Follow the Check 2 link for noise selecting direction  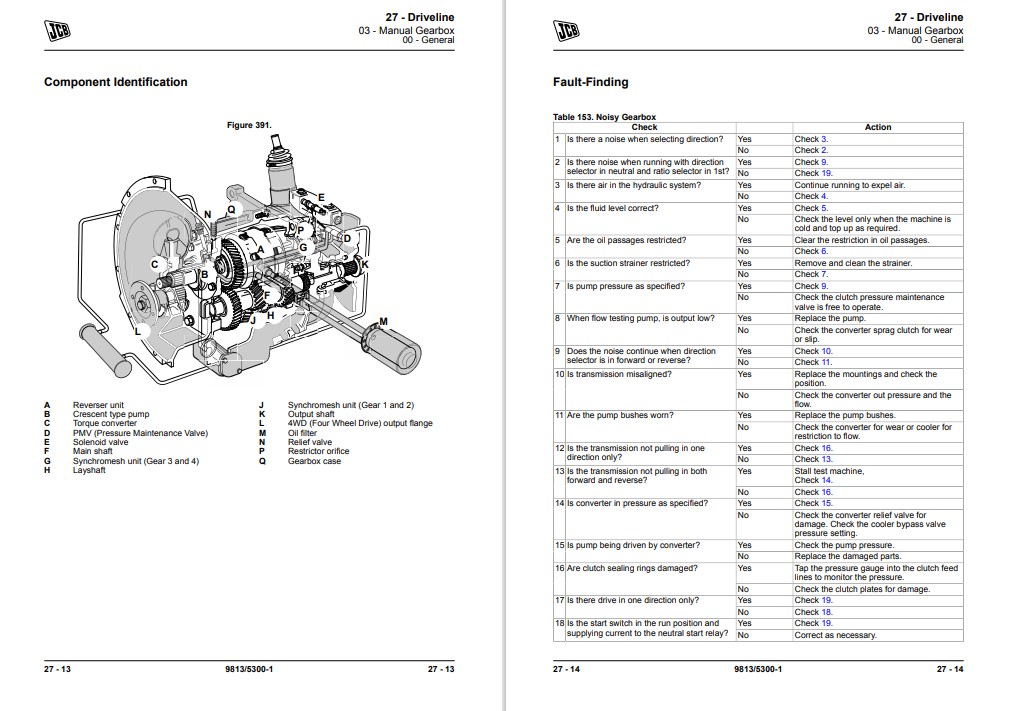tap(811, 150)
